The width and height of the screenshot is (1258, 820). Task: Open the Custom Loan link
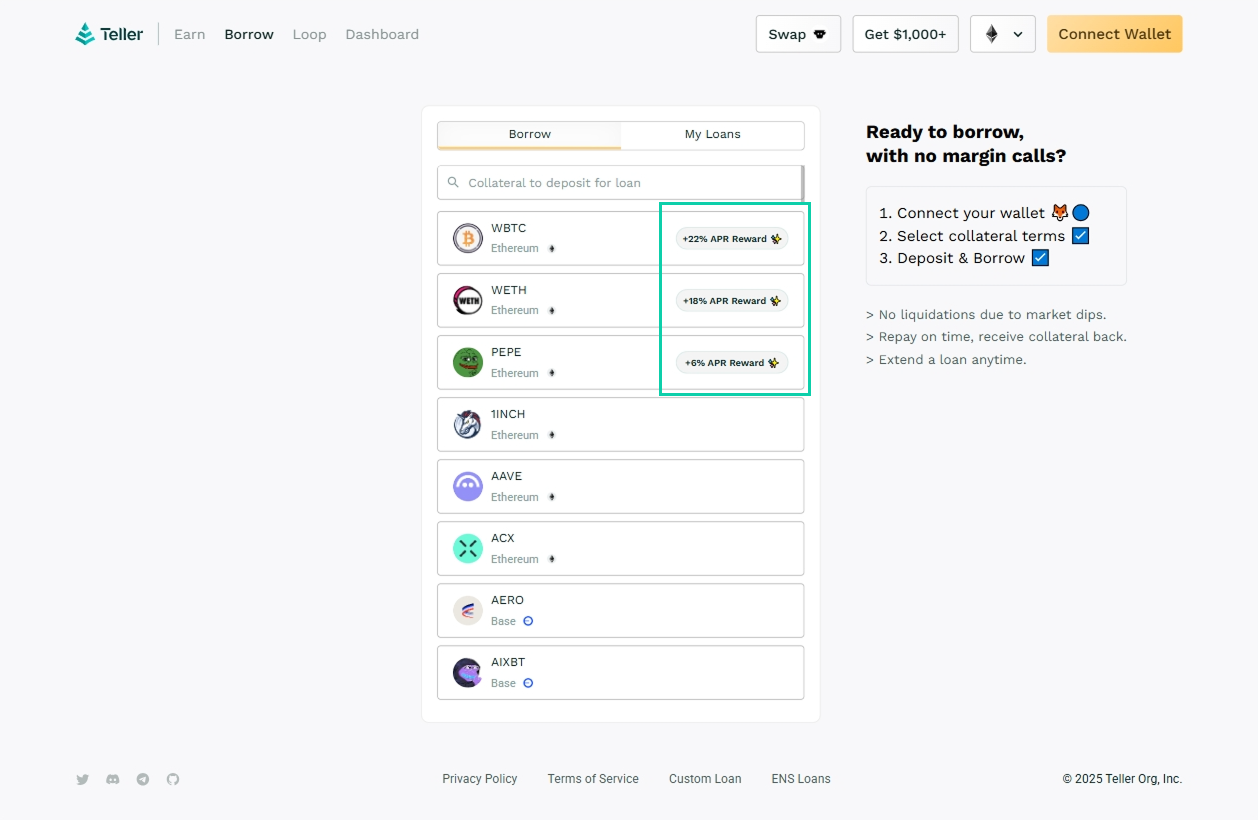(705, 779)
